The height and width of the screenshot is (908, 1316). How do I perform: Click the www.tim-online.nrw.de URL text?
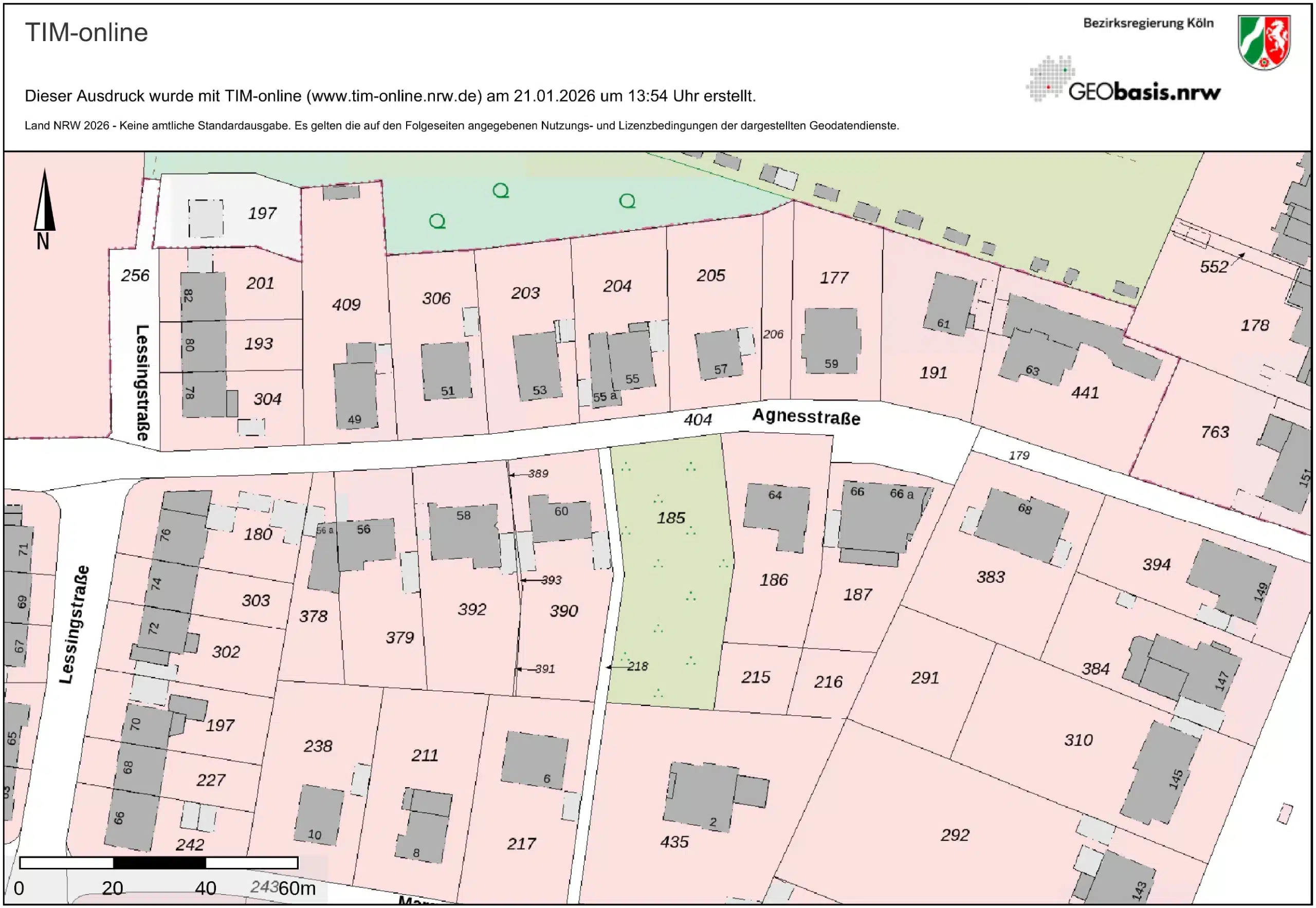394,96
